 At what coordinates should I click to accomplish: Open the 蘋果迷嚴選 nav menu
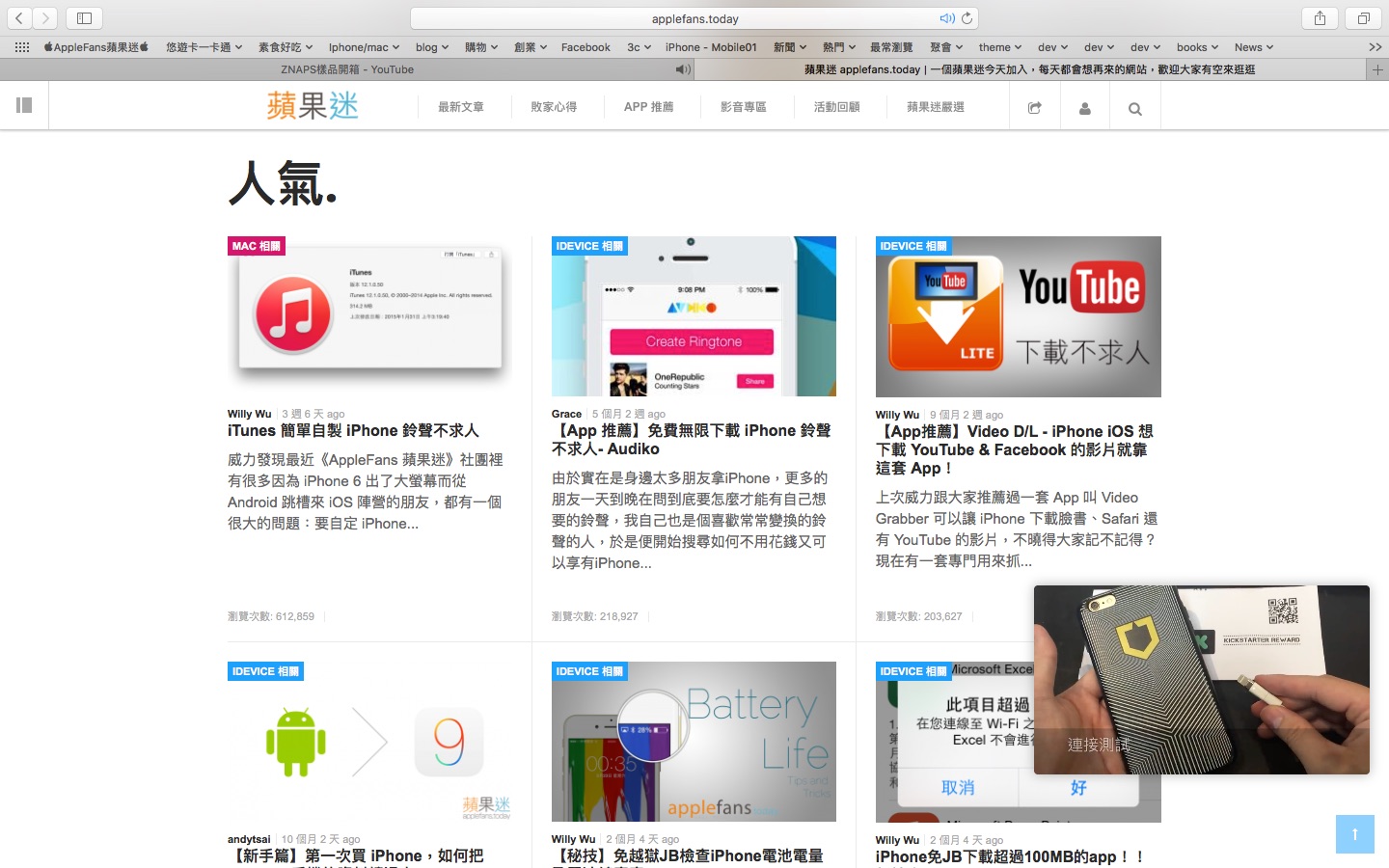(936, 107)
